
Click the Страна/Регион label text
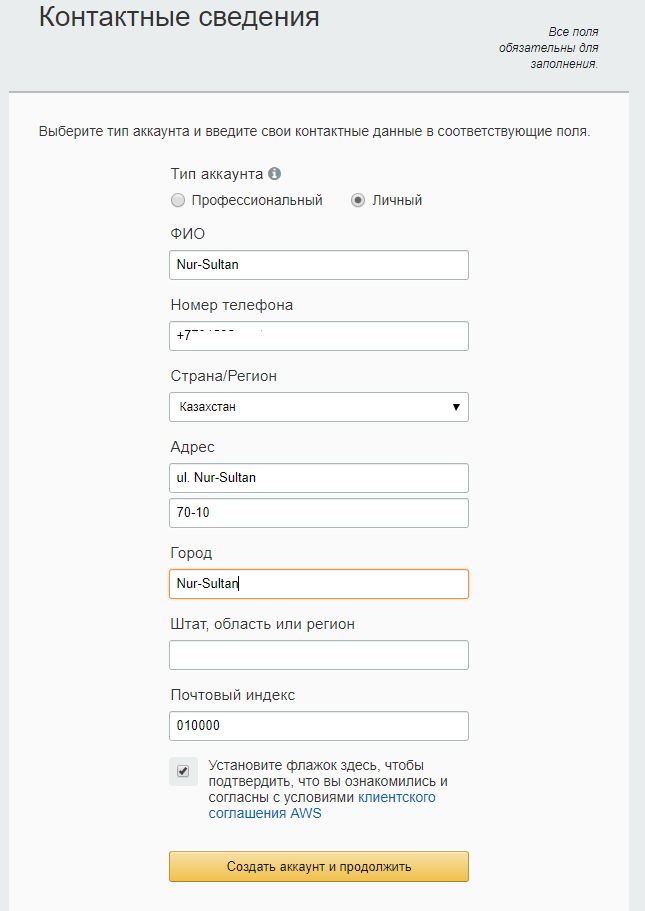pos(223,376)
